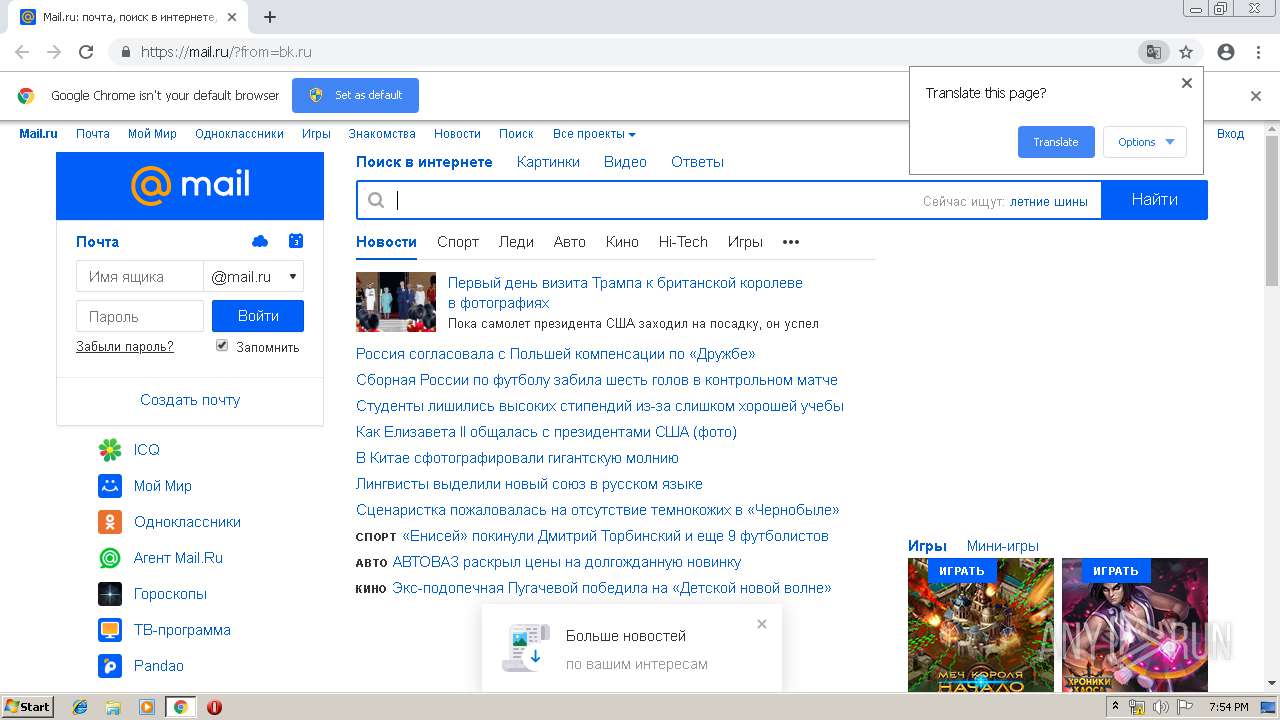Open the news link about Чернобыль
The width and height of the screenshot is (1280, 720).
click(598, 510)
